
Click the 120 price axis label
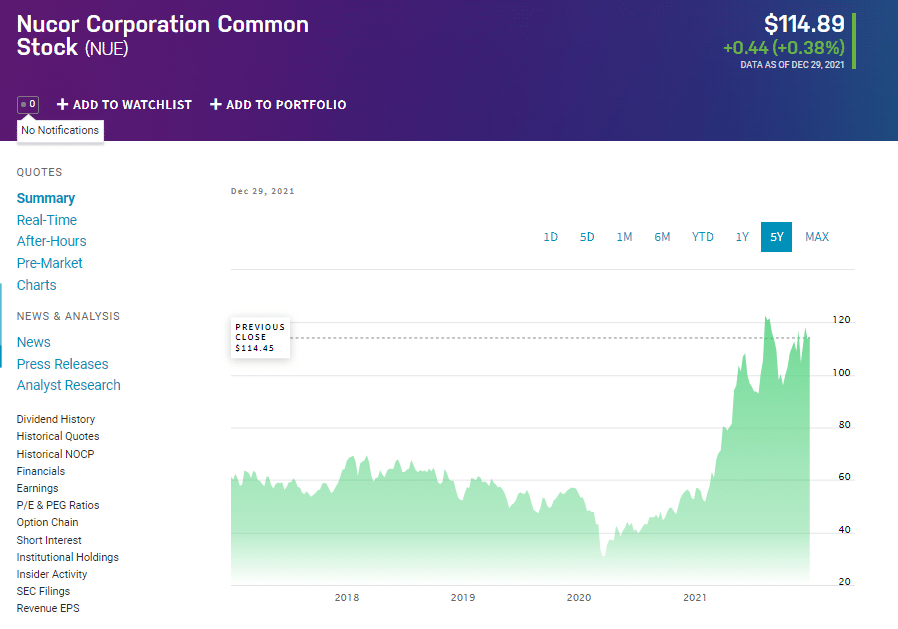(x=841, y=320)
